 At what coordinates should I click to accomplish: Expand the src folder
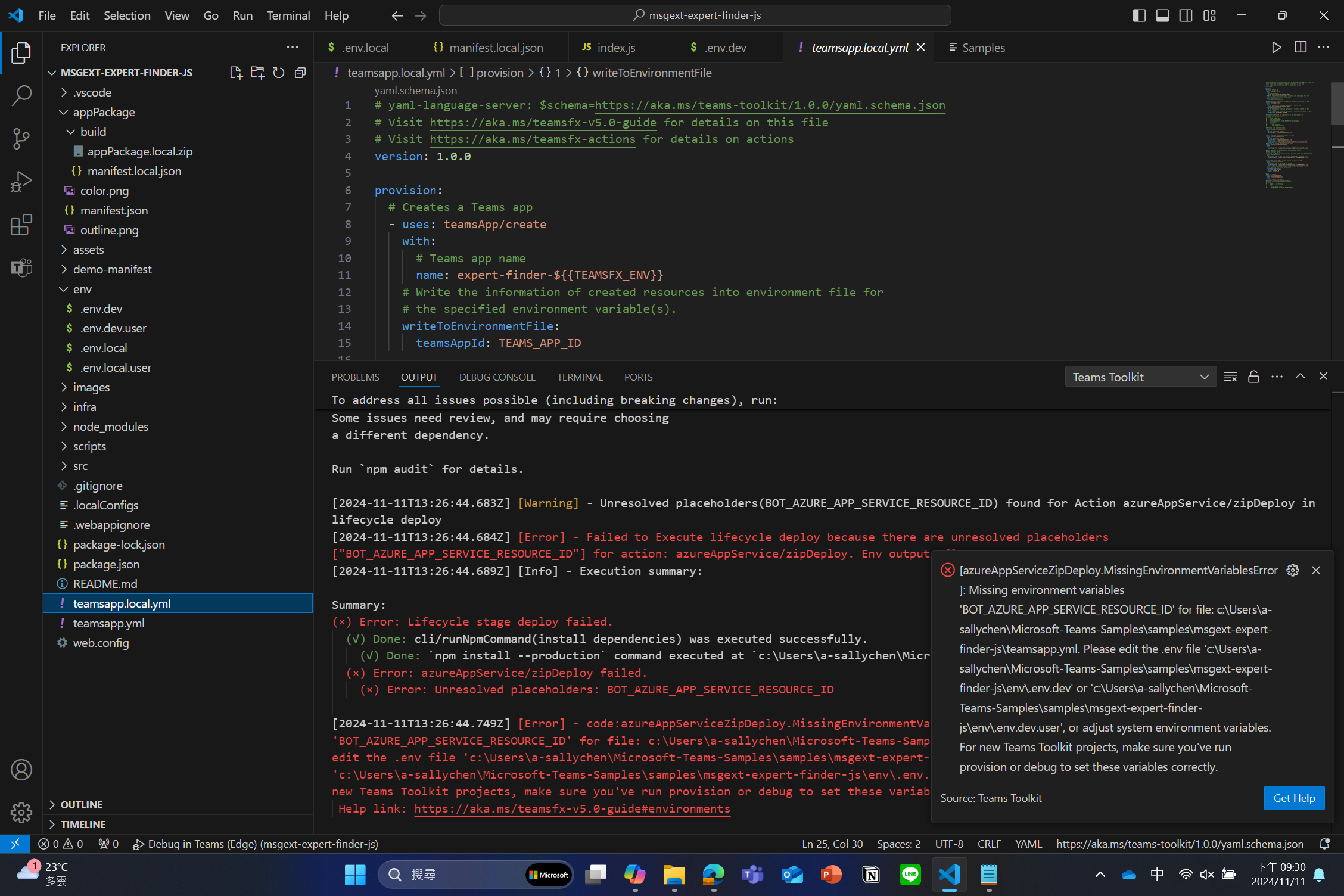point(178,466)
